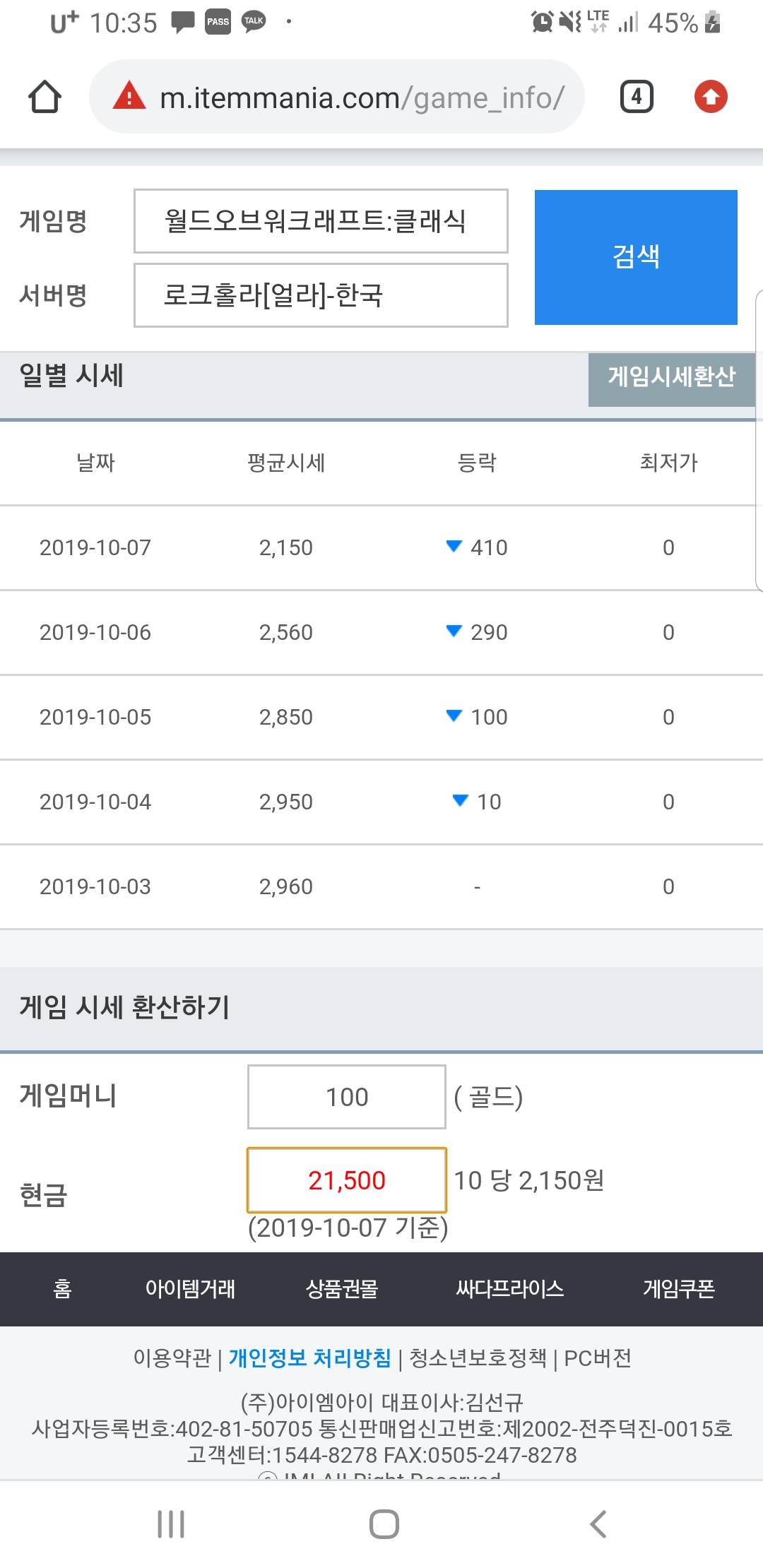Image resolution: width=763 pixels, height=1568 pixels.
Task: Open the server name selector field
Action: click(x=321, y=295)
